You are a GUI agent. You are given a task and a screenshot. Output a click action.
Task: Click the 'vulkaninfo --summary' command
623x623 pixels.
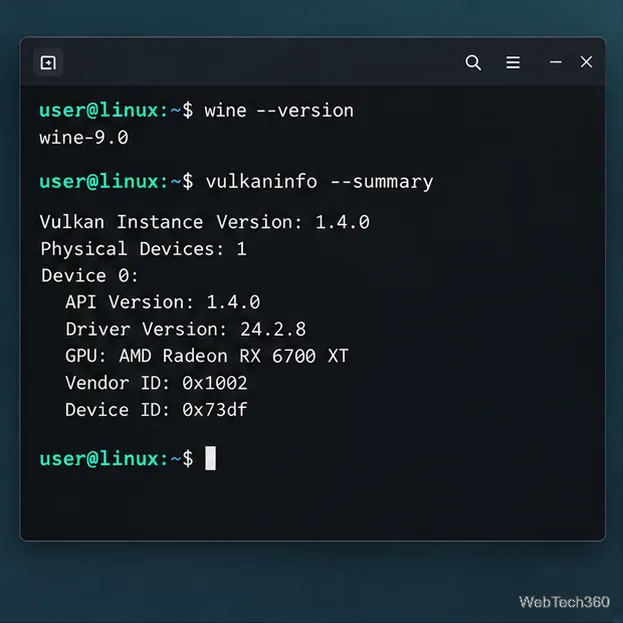click(319, 182)
